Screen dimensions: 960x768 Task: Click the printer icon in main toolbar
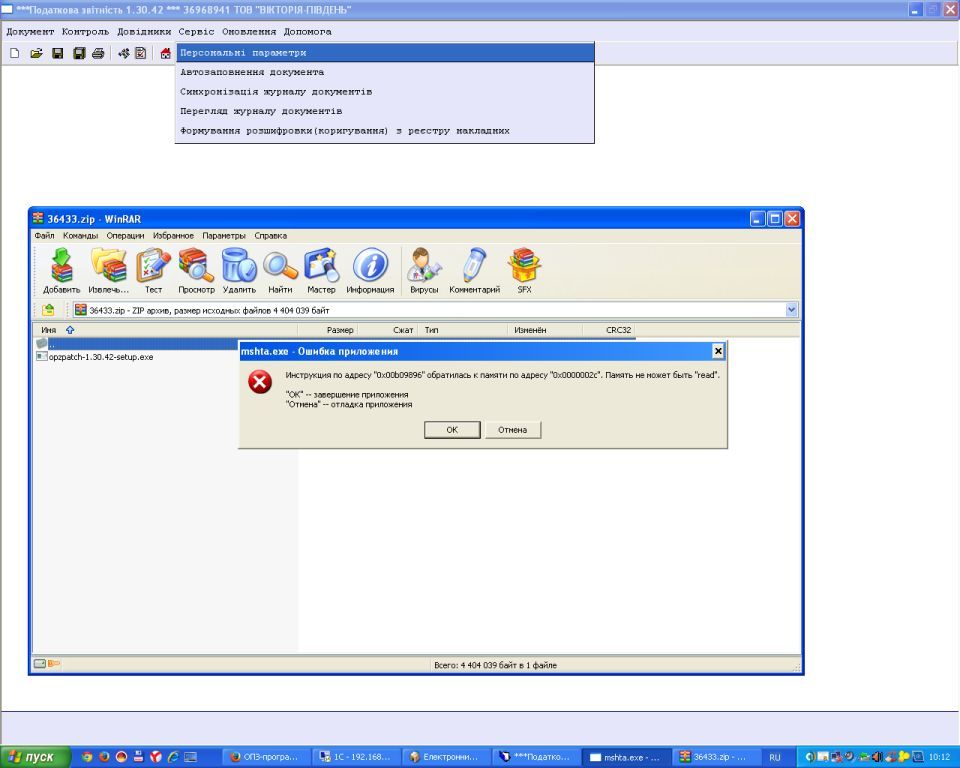click(x=98, y=53)
